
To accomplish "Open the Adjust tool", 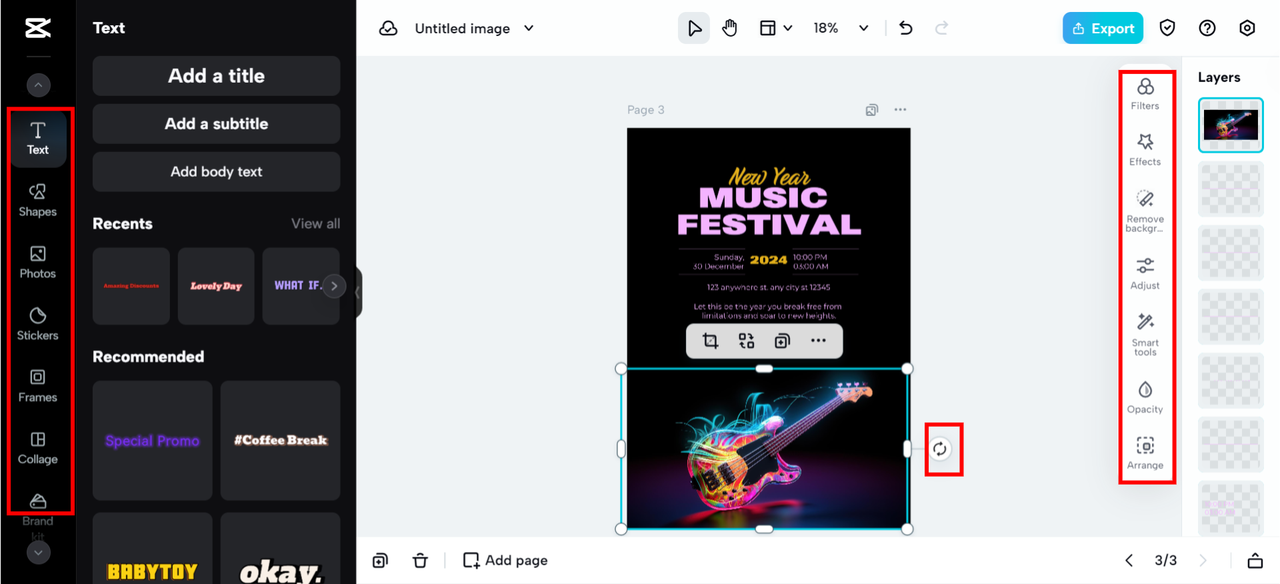I will click(x=1145, y=273).
